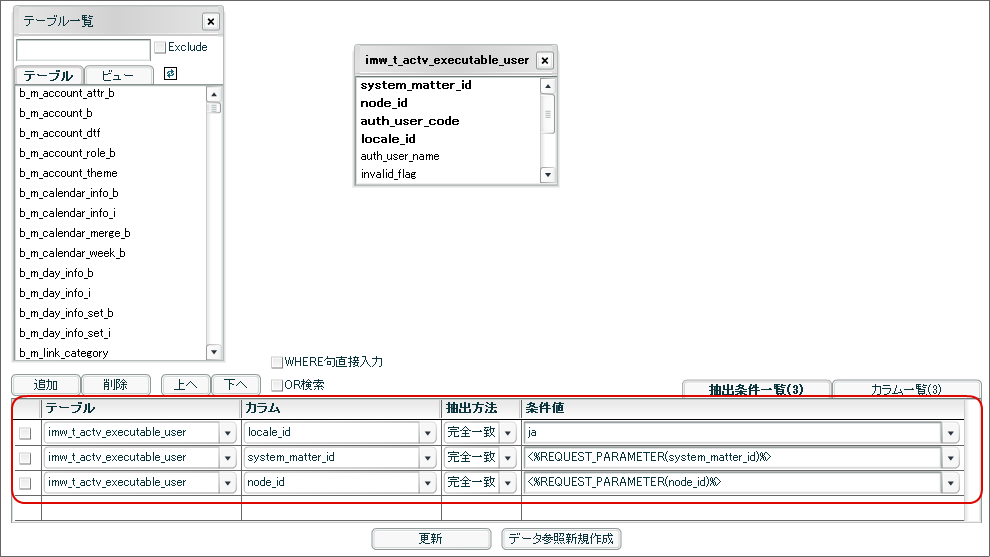The image size is (990, 557).
Task: Grab the executable_user column list scrollbar thumb
Action: (548, 114)
